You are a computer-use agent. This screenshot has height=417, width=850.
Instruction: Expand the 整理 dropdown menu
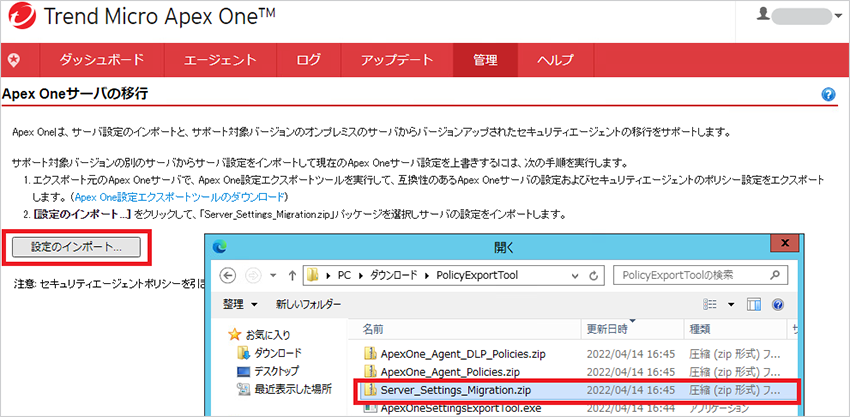[238, 303]
